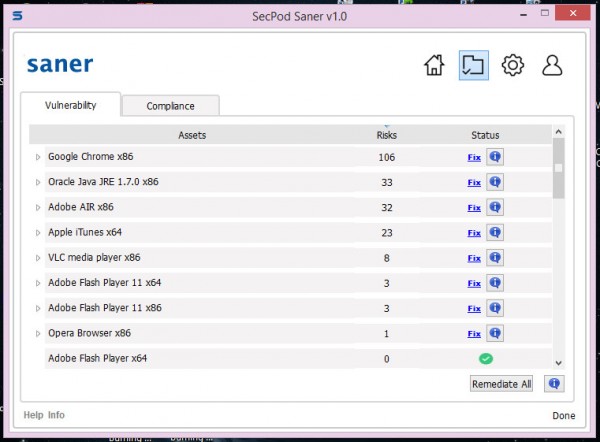
Task: Fix Adobe Flash Player 11 x86
Action: (x=474, y=309)
